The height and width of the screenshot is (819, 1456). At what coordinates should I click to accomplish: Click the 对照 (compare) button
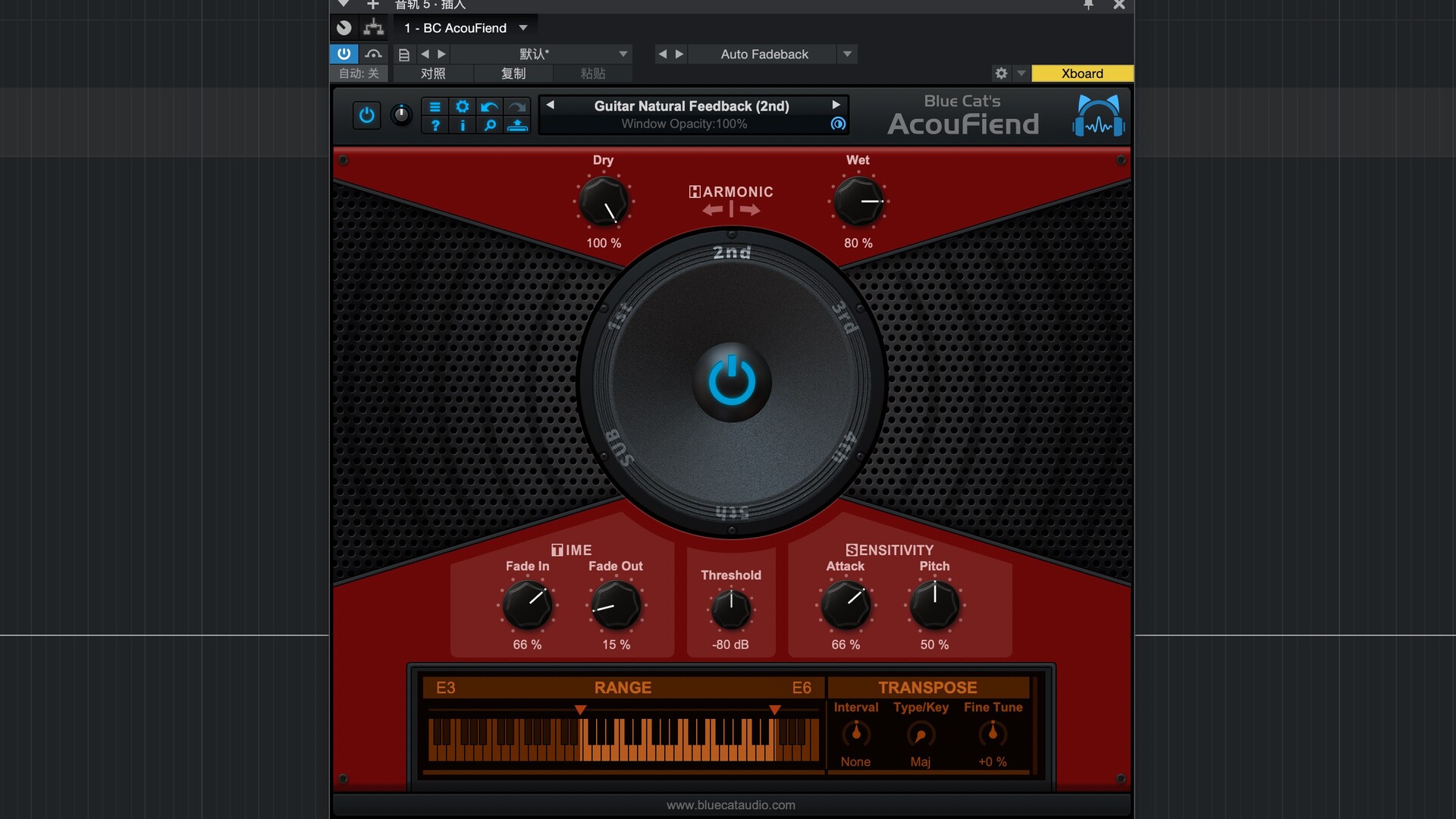point(433,74)
